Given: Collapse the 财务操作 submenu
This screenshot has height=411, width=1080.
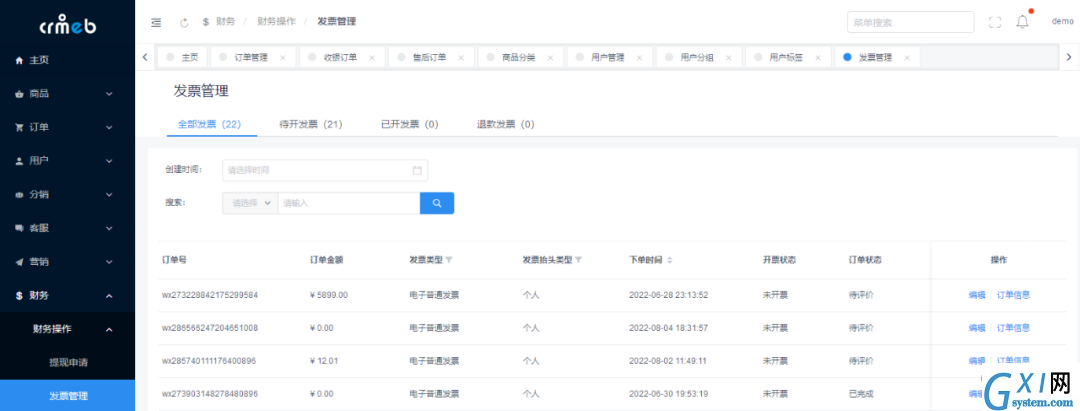Looking at the screenshot, I should [x=68, y=329].
